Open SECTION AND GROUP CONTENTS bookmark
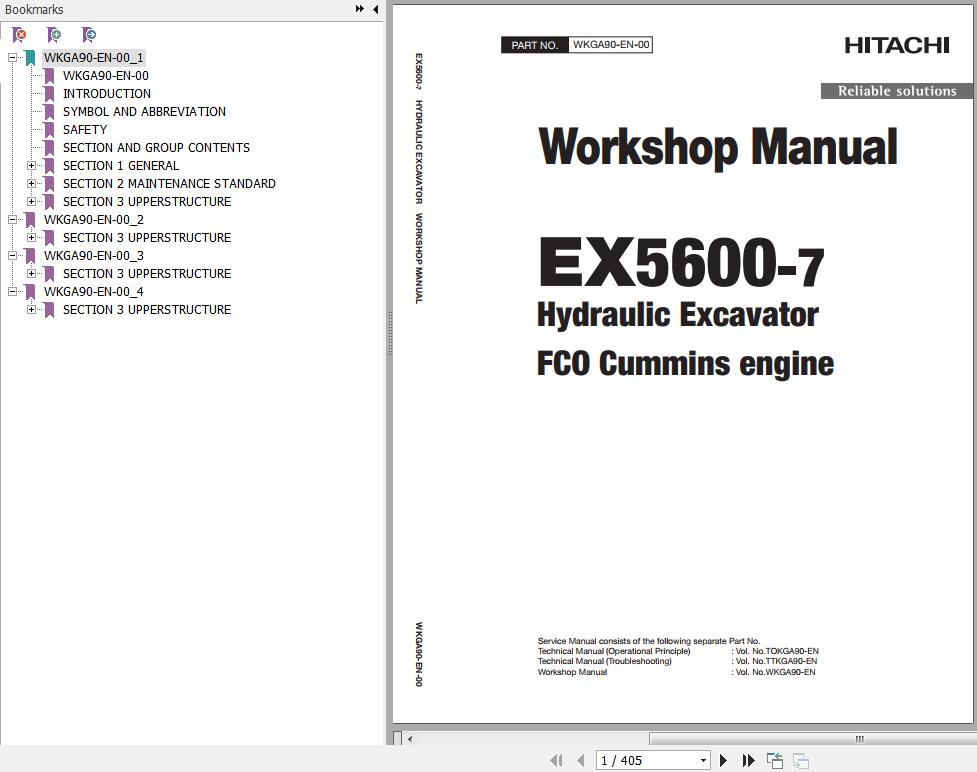This screenshot has width=977, height=772. (x=156, y=148)
